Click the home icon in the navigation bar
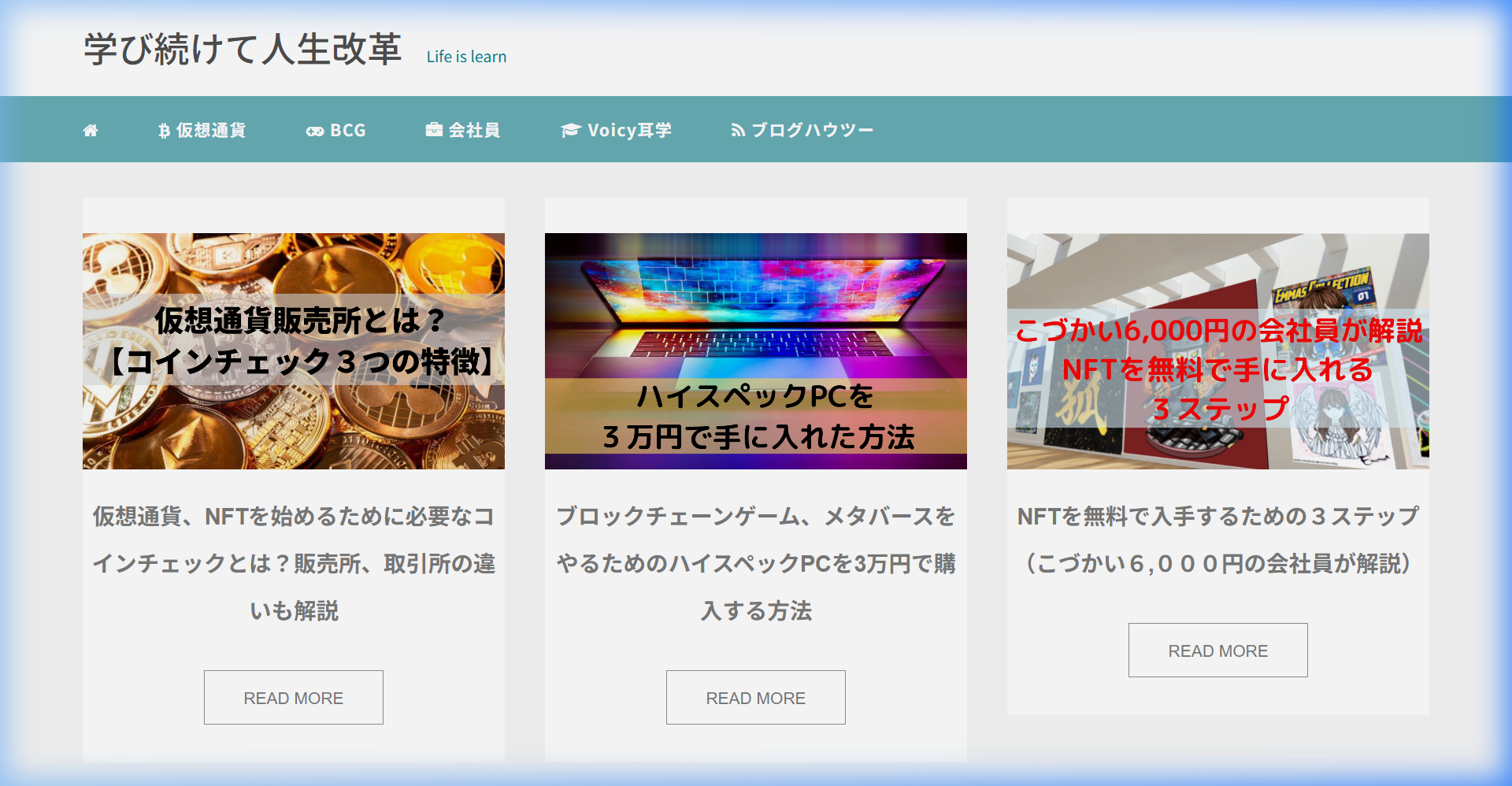The height and width of the screenshot is (786, 1512). pyautogui.click(x=91, y=130)
